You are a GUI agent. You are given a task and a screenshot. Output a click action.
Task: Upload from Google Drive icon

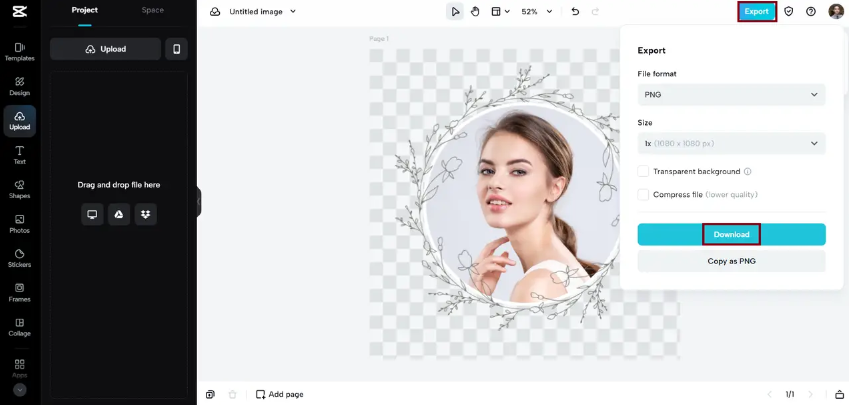point(119,214)
